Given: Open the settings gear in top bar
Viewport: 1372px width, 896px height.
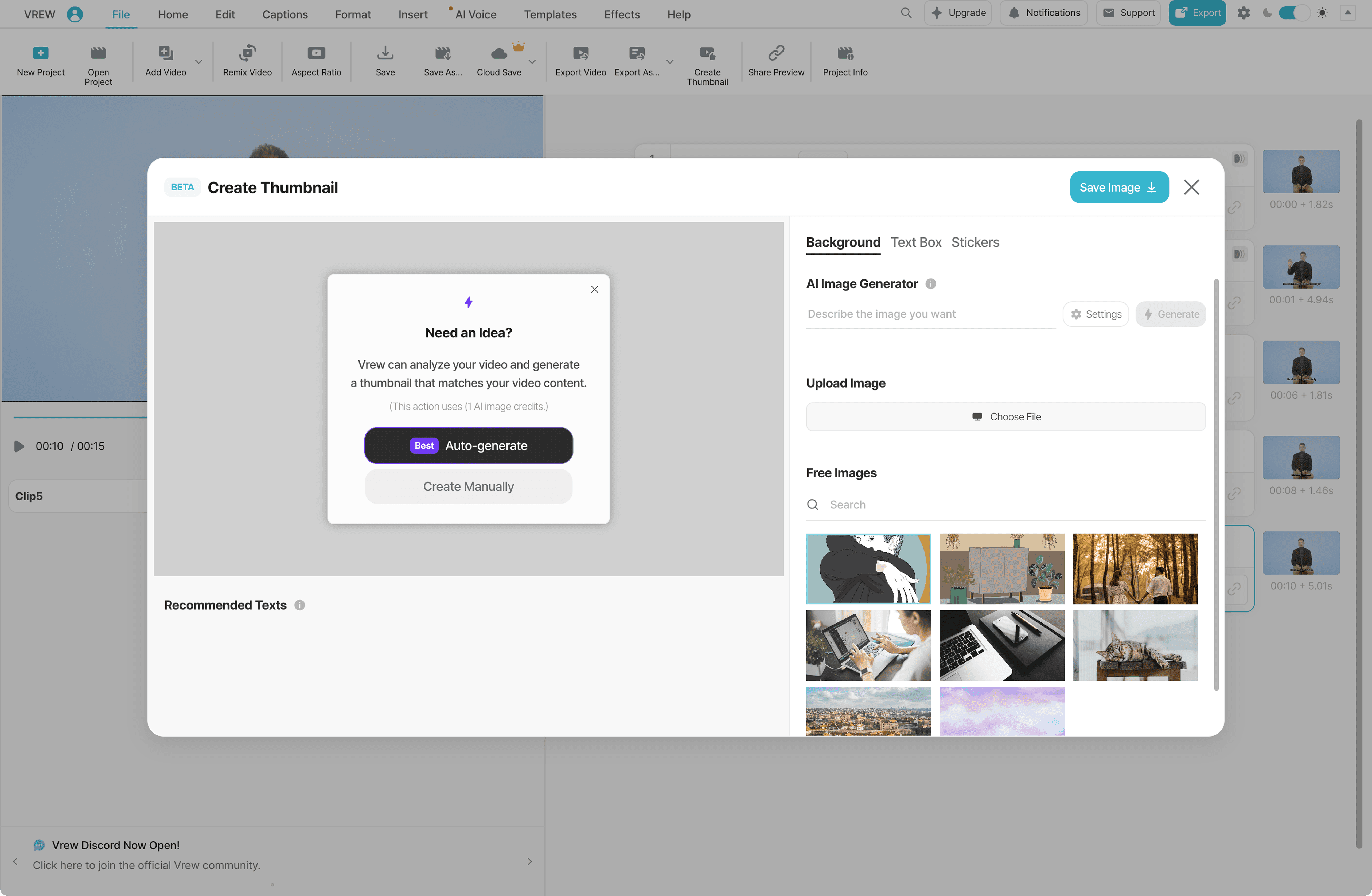Looking at the screenshot, I should click(x=1244, y=13).
